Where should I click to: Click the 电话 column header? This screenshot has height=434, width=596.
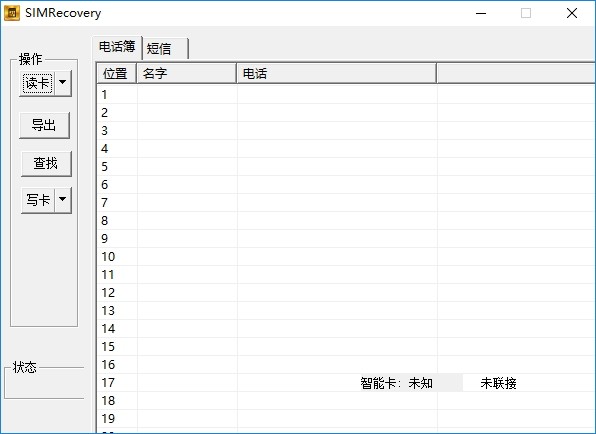336,73
